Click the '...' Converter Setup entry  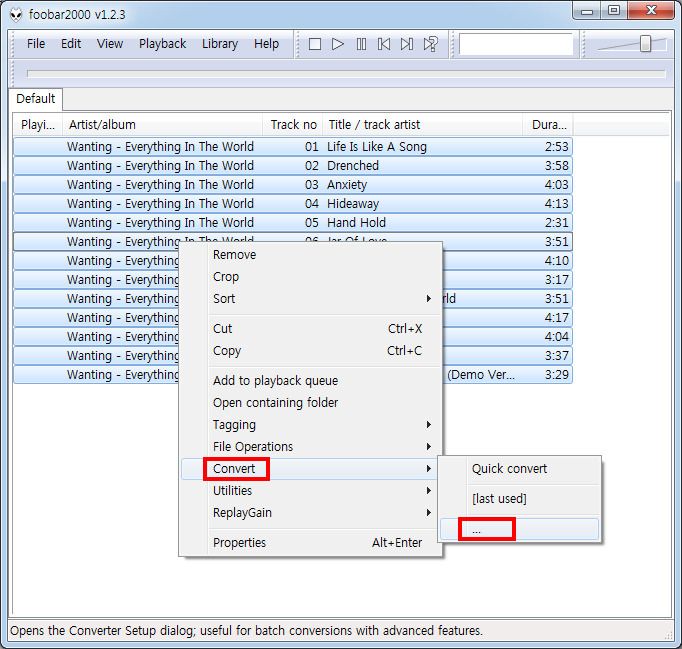point(520,529)
